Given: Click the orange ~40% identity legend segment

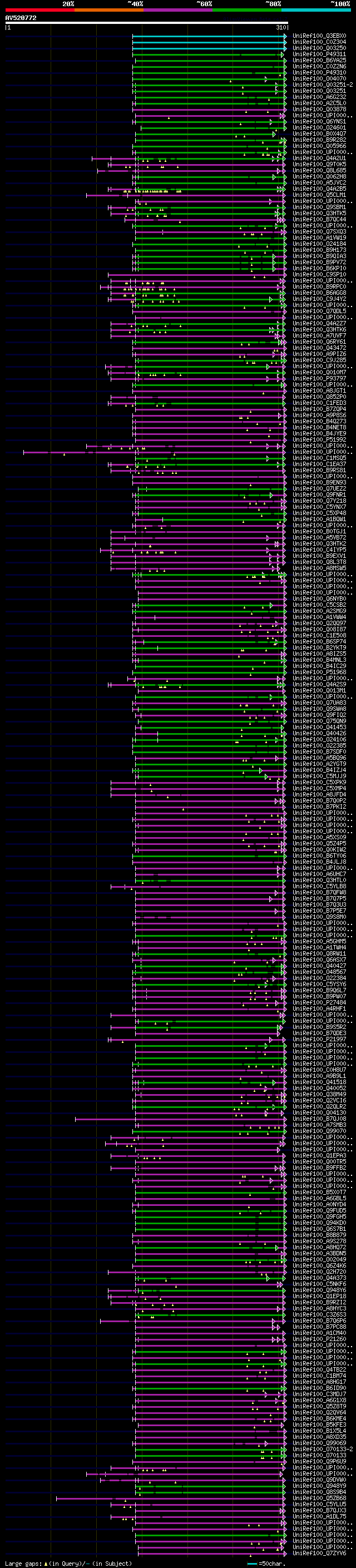Looking at the screenshot, I should [x=109, y=10].
